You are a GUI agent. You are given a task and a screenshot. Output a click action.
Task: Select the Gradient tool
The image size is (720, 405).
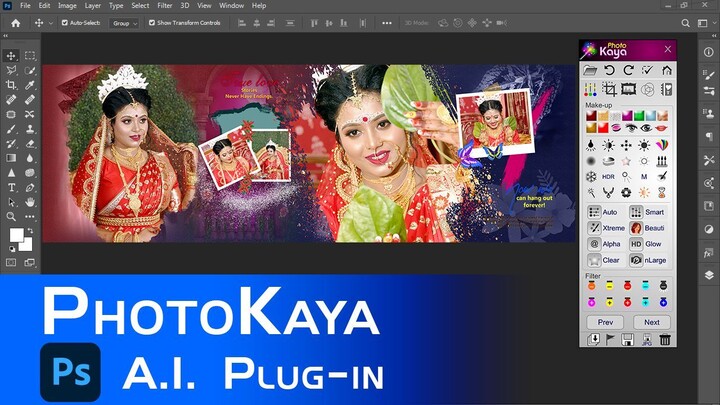[11, 158]
